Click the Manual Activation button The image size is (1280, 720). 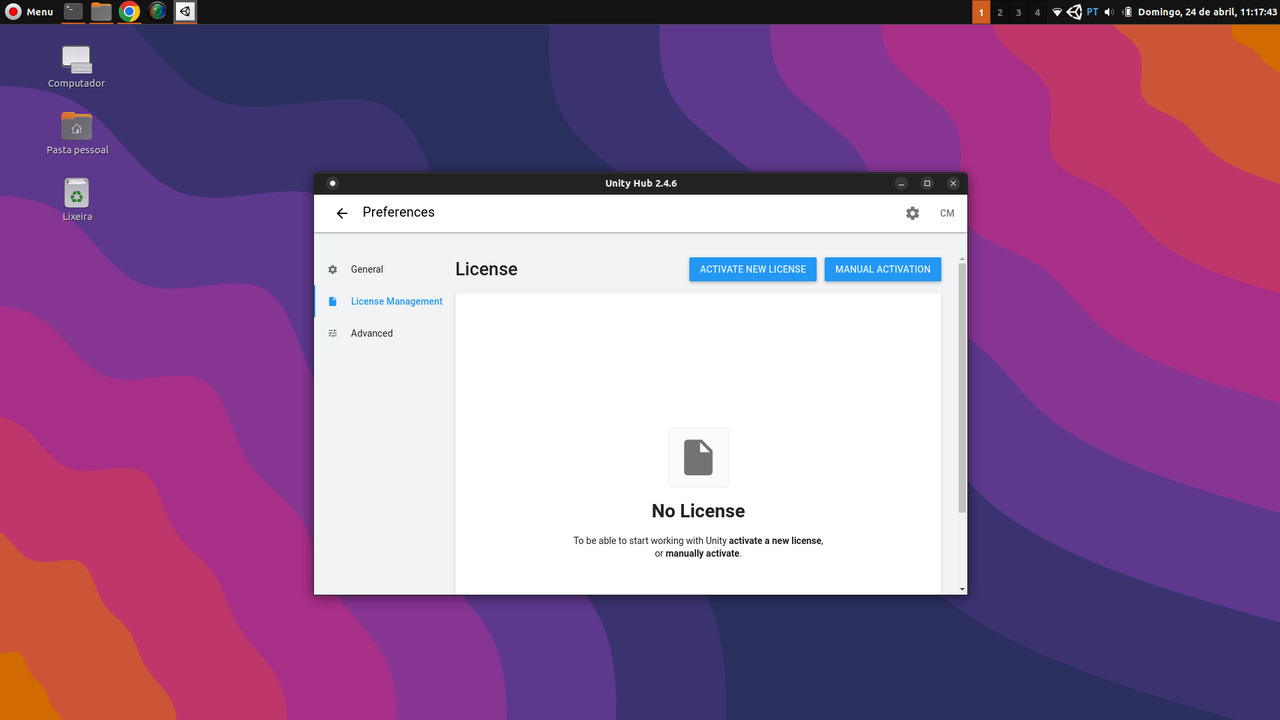click(883, 269)
